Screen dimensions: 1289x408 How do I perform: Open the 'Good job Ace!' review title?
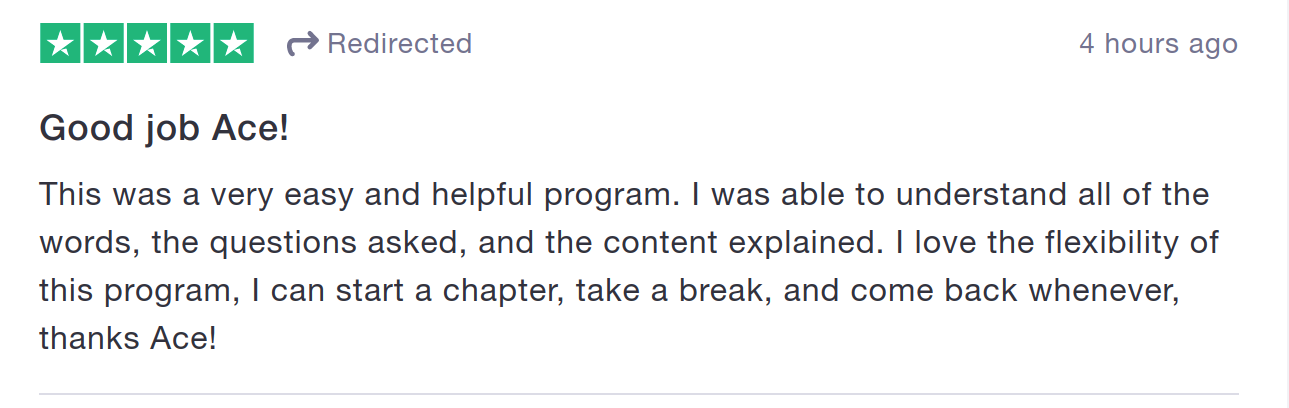coord(164,128)
